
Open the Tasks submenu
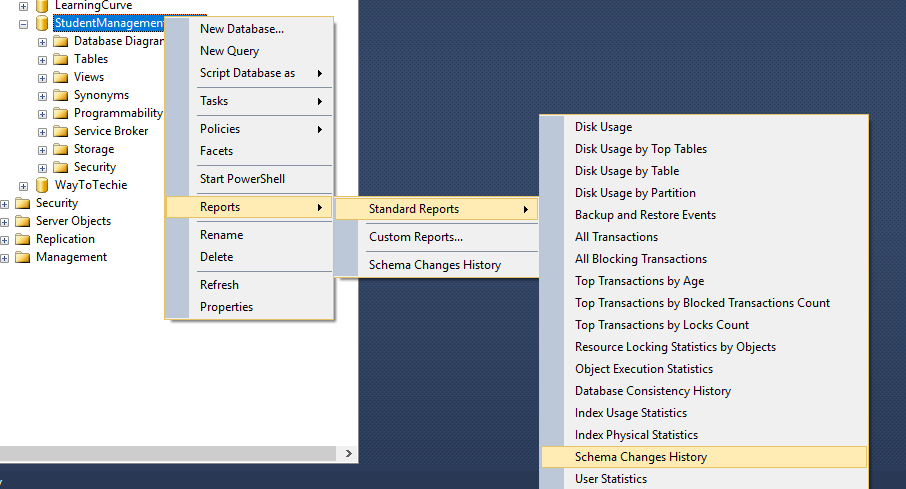coord(214,101)
